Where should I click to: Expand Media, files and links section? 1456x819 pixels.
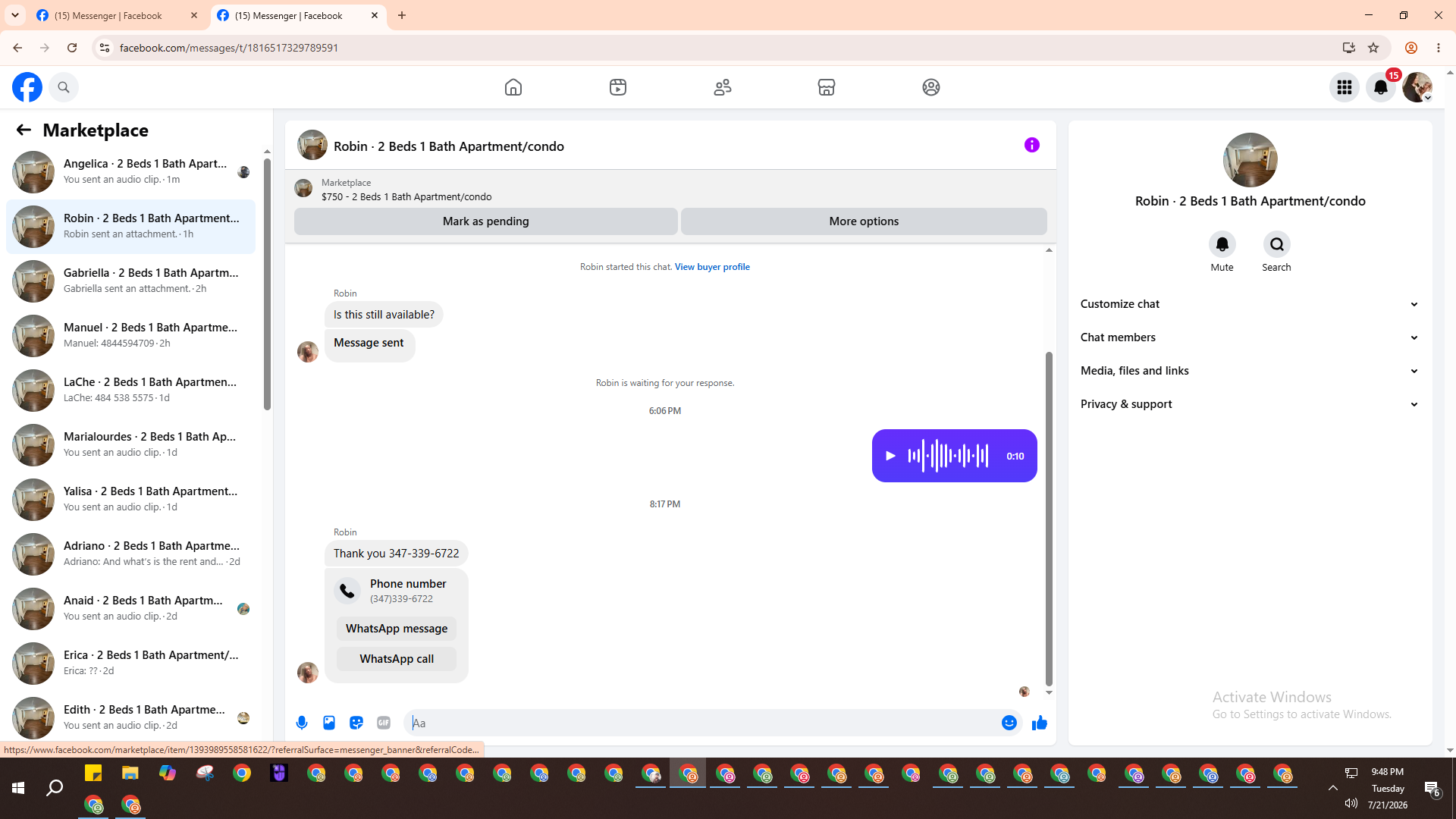click(x=1250, y=371)
